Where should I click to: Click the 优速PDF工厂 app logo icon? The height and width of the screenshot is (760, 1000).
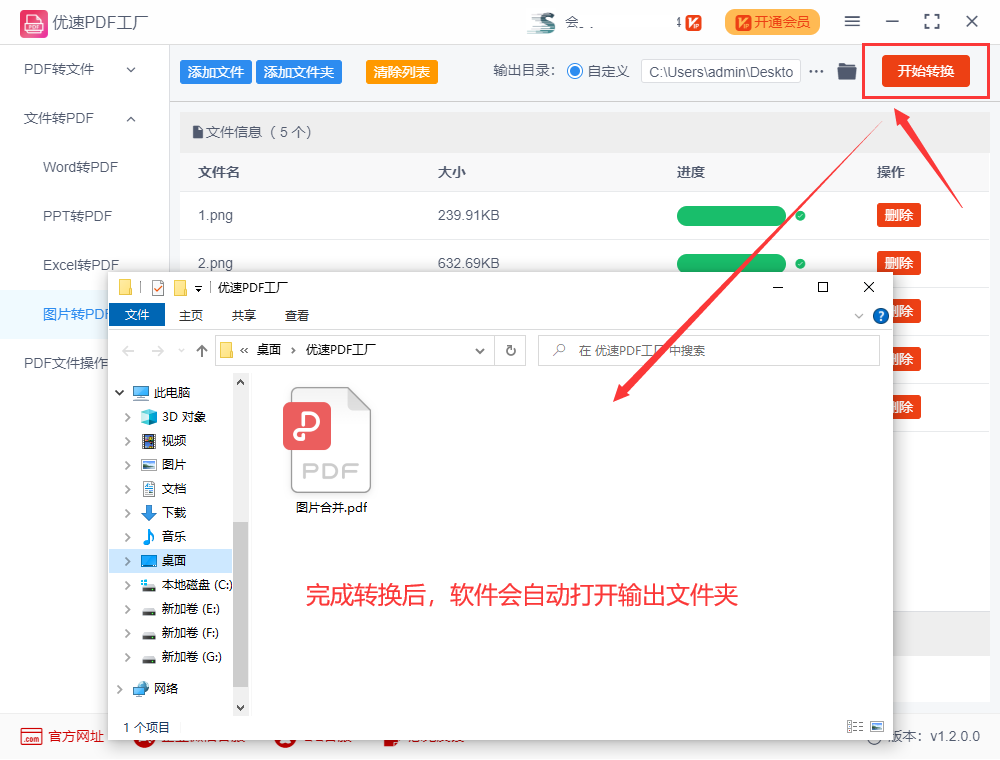(33, 23)
